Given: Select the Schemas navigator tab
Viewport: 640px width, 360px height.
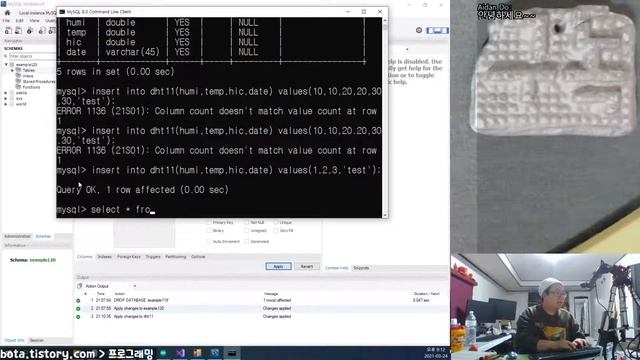Looking at the screenshot, I should (43, 236).
